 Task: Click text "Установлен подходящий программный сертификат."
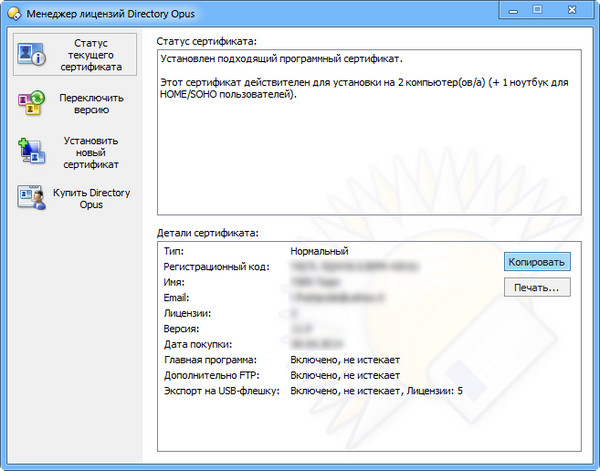pyautogui.click(x=281, y=59)
